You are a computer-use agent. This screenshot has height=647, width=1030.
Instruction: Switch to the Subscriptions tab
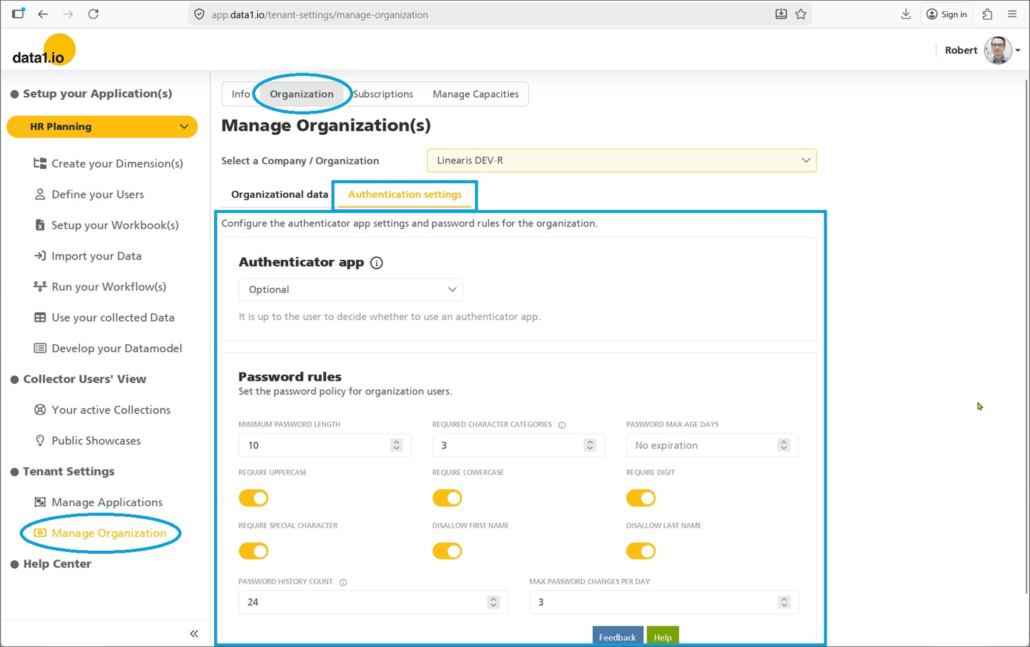pyautogui.click(x=383, y=94)
